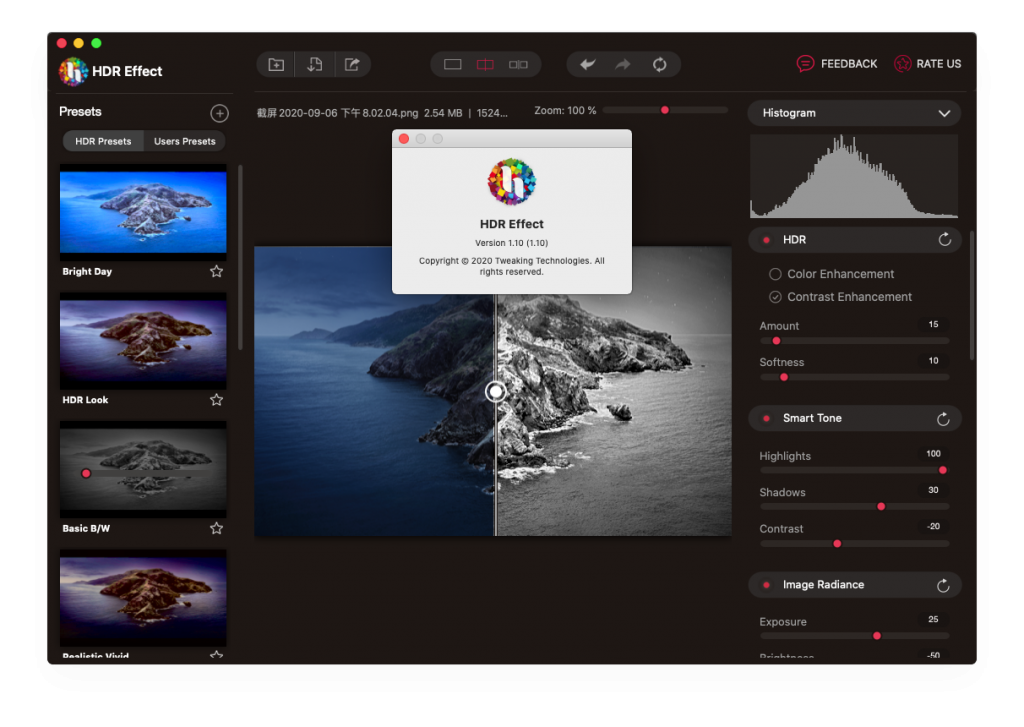Apply the HDR Look preset thumbnail
This screenshot has width=1024, height=727.
pyautogui.click(x=143, y=340)
